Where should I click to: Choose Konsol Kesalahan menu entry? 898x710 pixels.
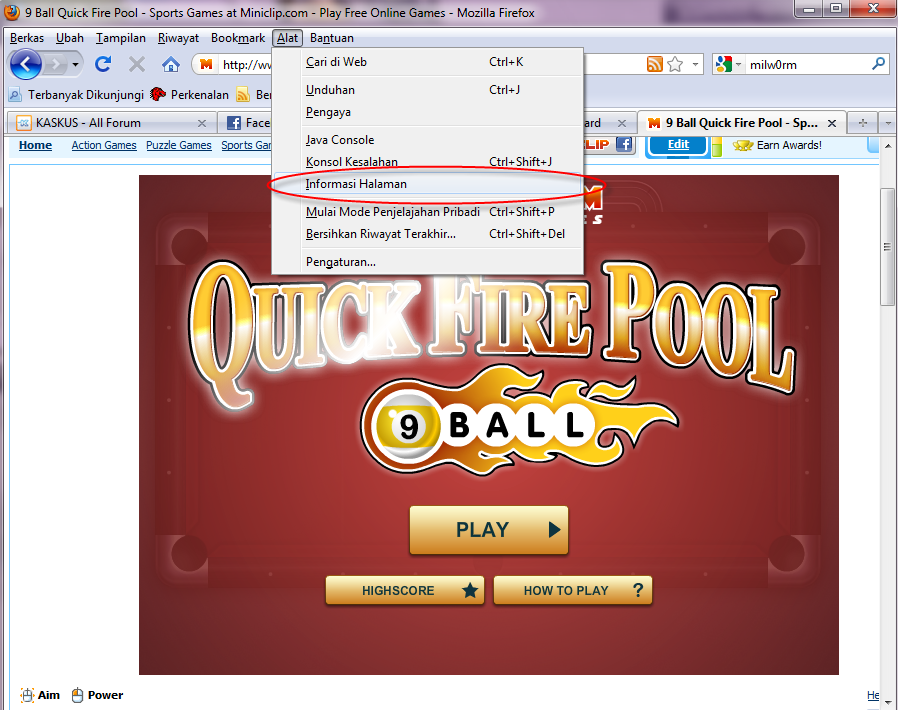(x=427, y=162)
